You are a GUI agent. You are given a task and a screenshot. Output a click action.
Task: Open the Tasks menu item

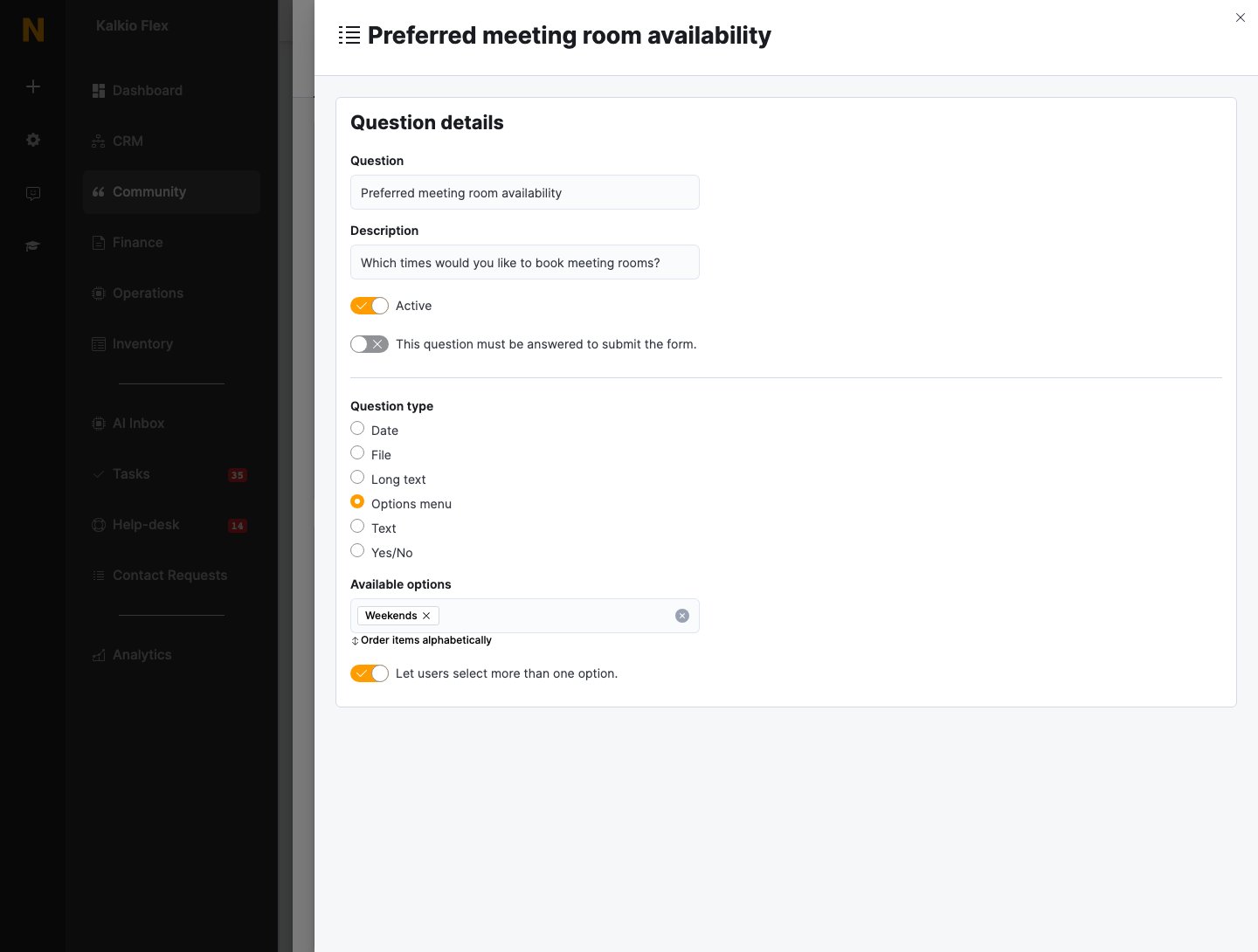(171, 474)
